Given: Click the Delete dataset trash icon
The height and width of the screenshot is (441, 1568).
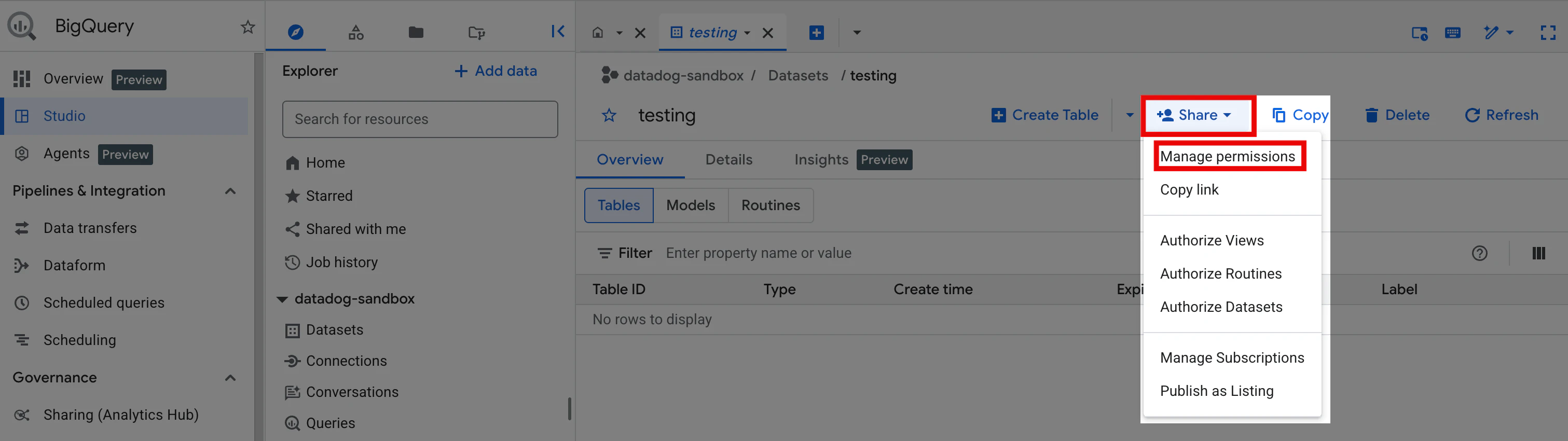Looking at the screenshot, I should click(1371, 116).
